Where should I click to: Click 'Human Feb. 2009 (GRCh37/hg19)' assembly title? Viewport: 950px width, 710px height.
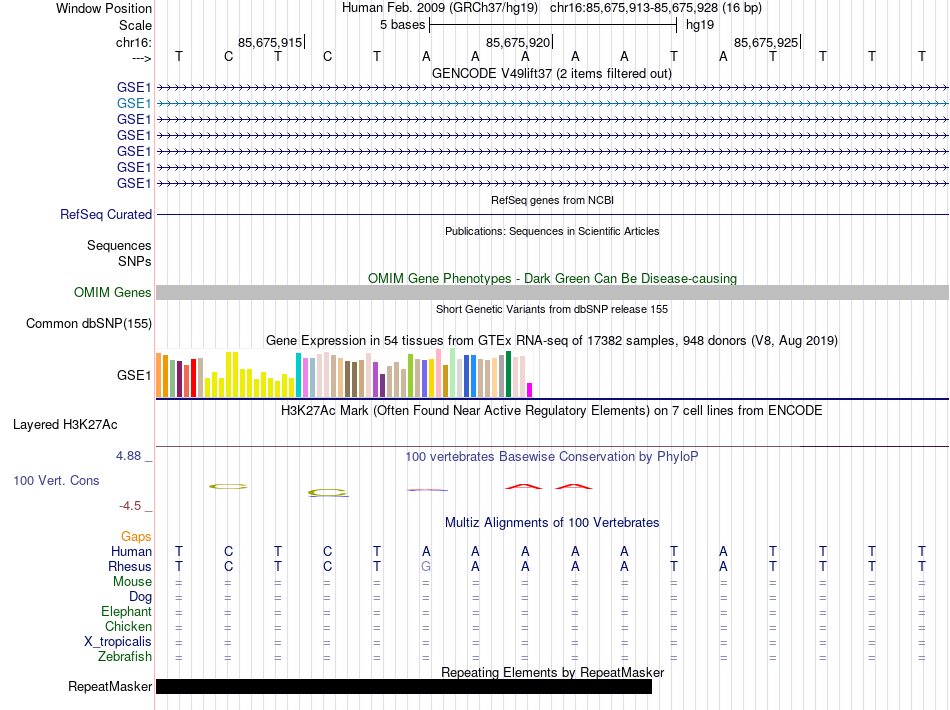tap(440, 8)
